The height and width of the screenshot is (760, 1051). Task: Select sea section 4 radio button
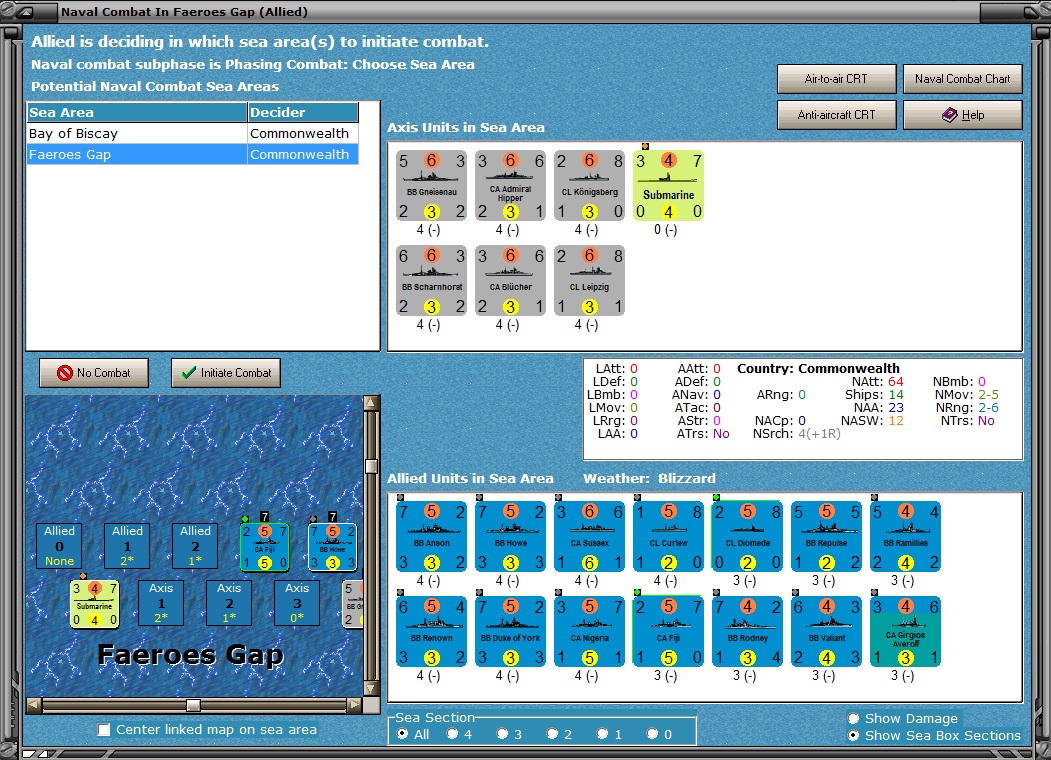click(452, 734)
